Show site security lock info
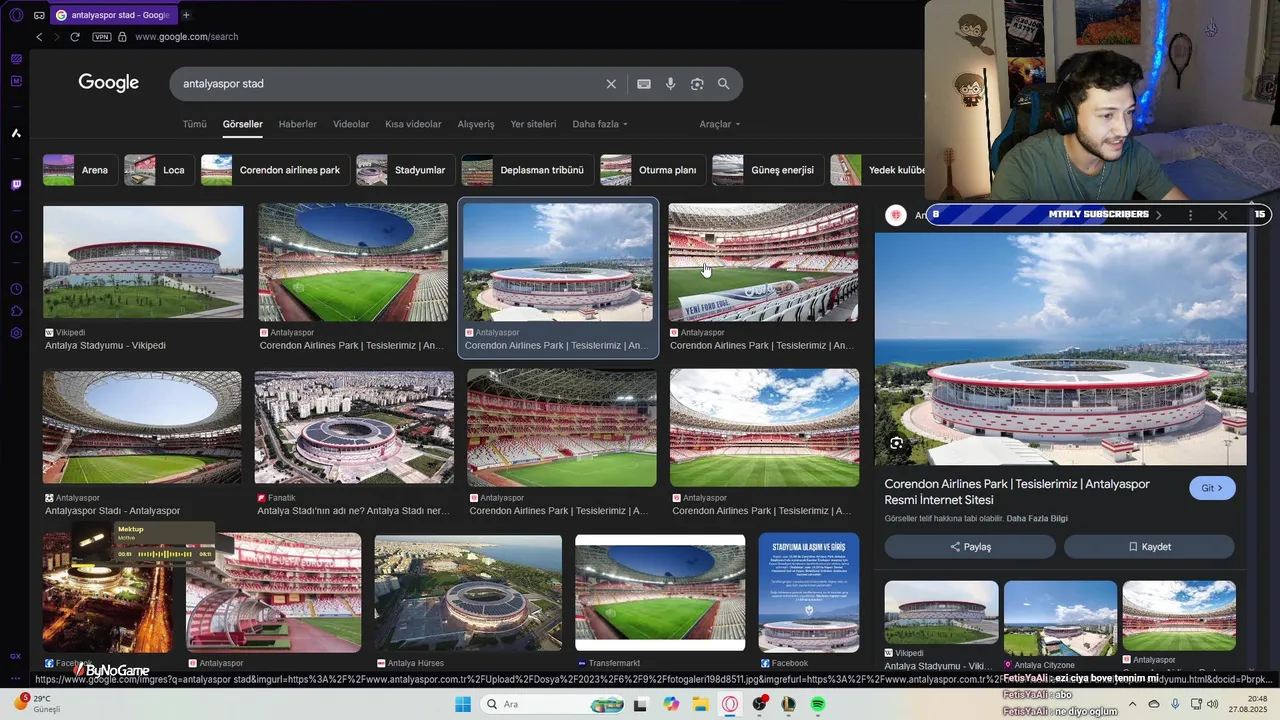Viewport: 1280px width, 720px height. [x=122, y=37]
